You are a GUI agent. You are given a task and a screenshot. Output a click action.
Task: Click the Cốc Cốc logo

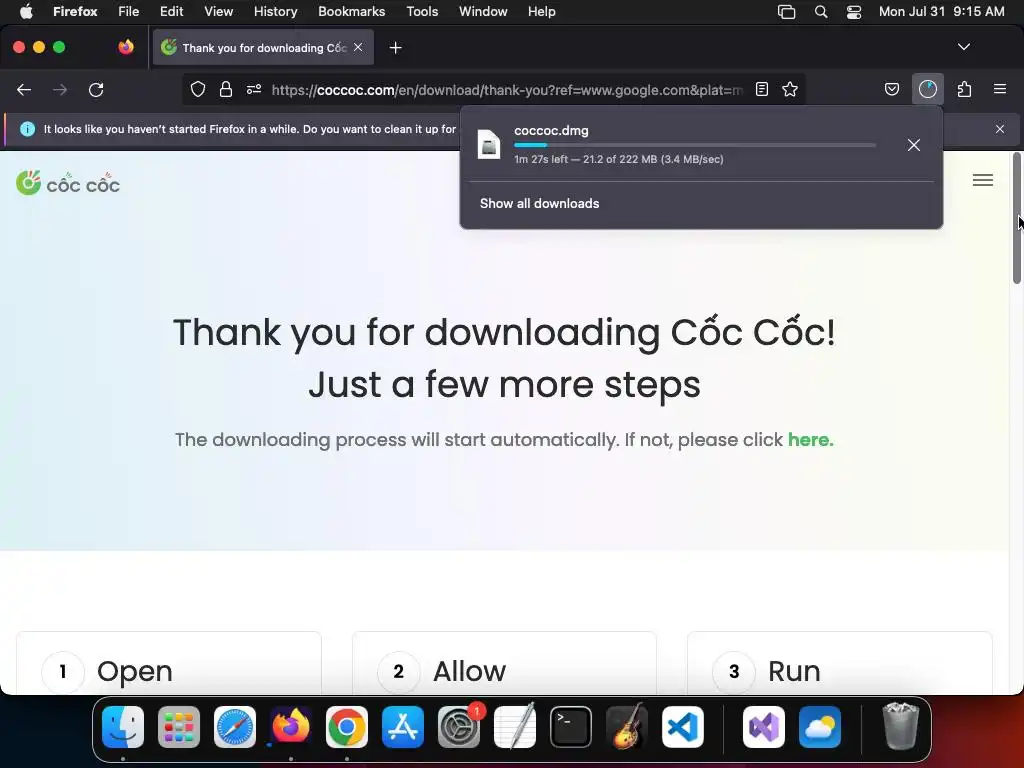click(x=68, y=184)
